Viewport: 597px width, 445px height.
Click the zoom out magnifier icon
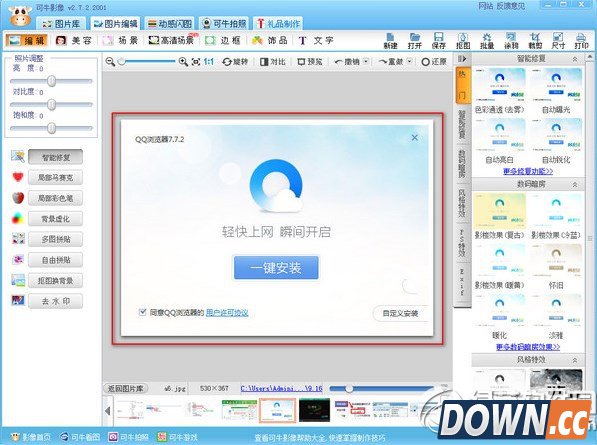point(110,62)
